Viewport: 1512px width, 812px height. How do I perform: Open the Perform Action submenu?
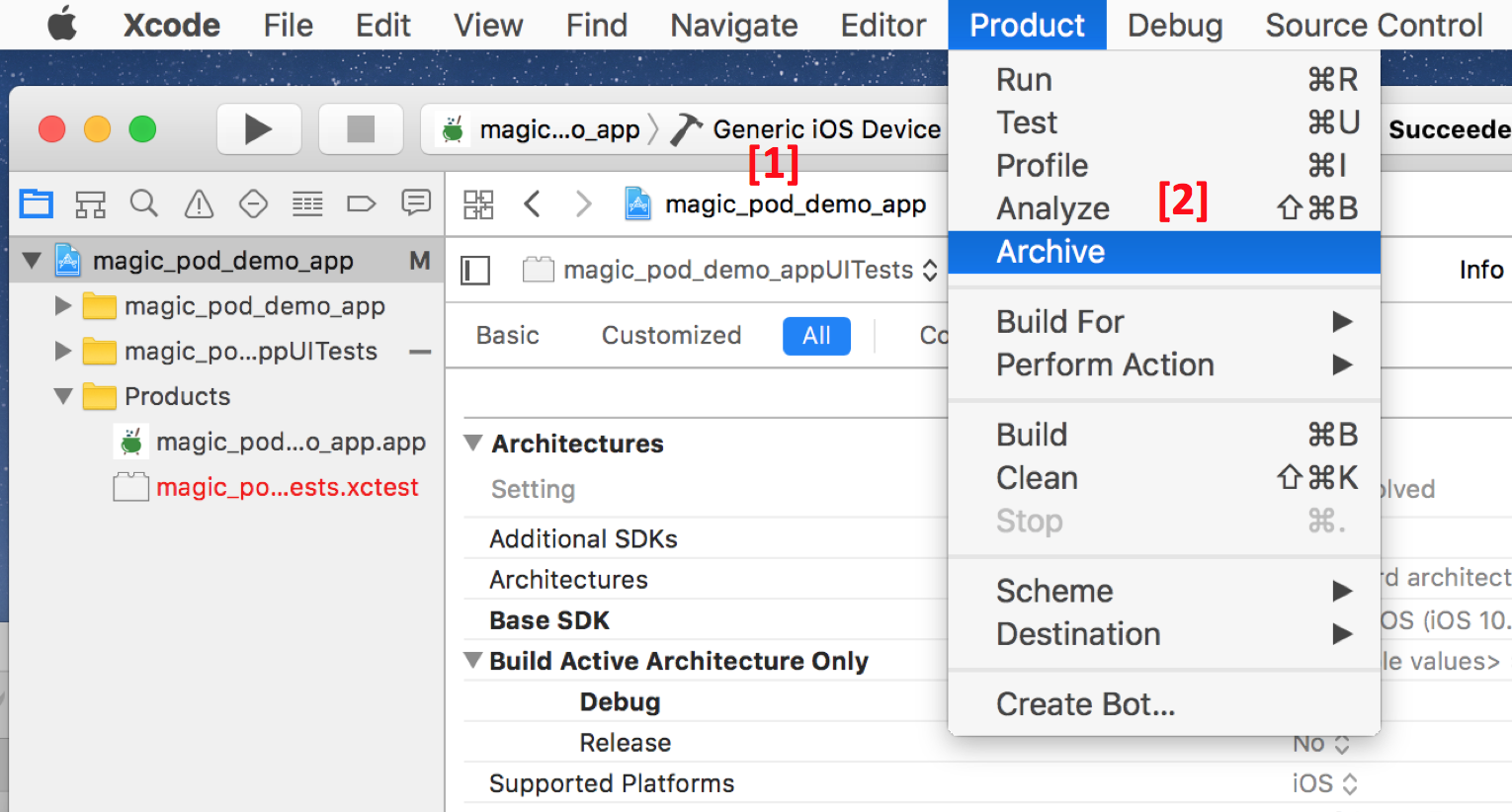[1164, 365]
